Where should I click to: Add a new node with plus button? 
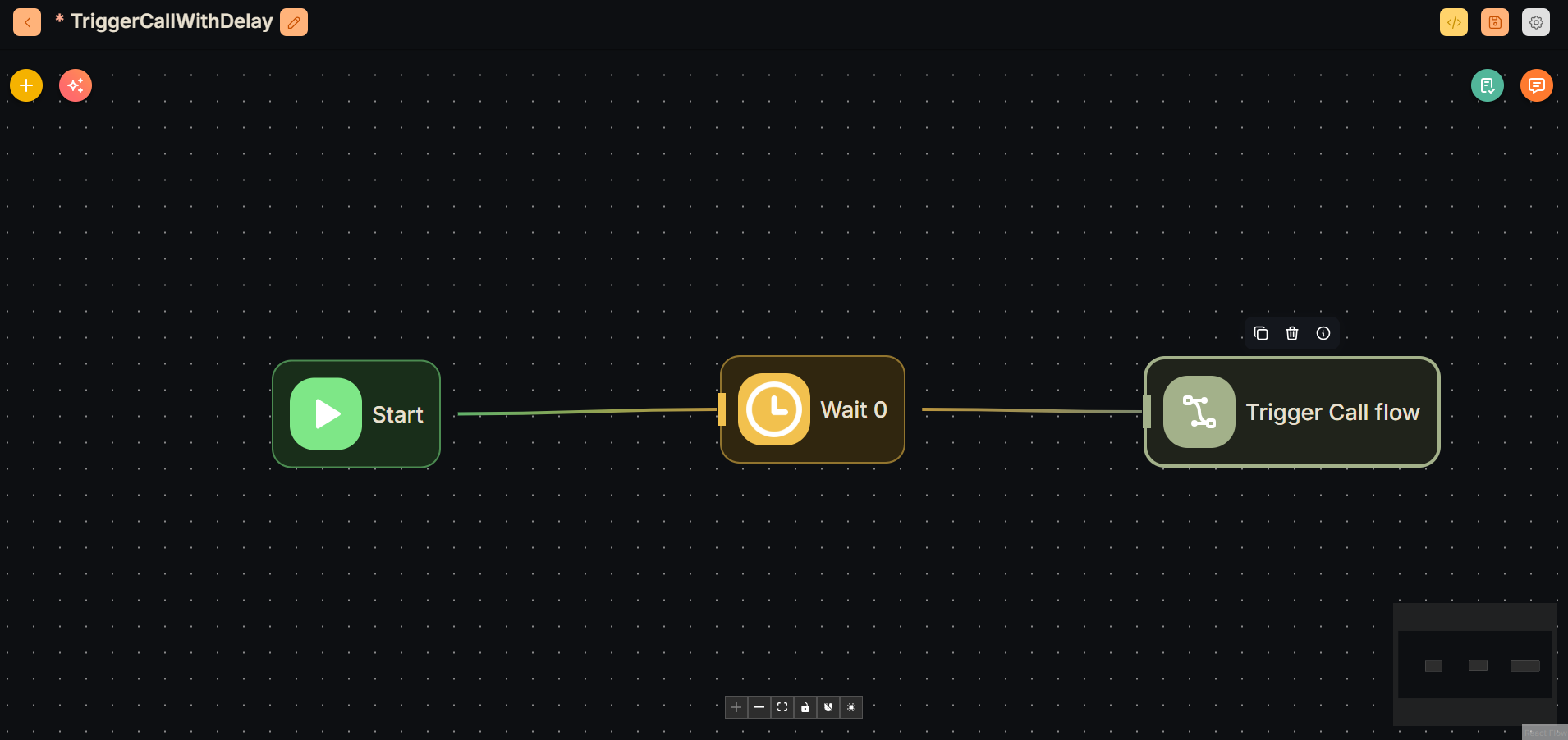pyautogui.click(x=26, y=85)
